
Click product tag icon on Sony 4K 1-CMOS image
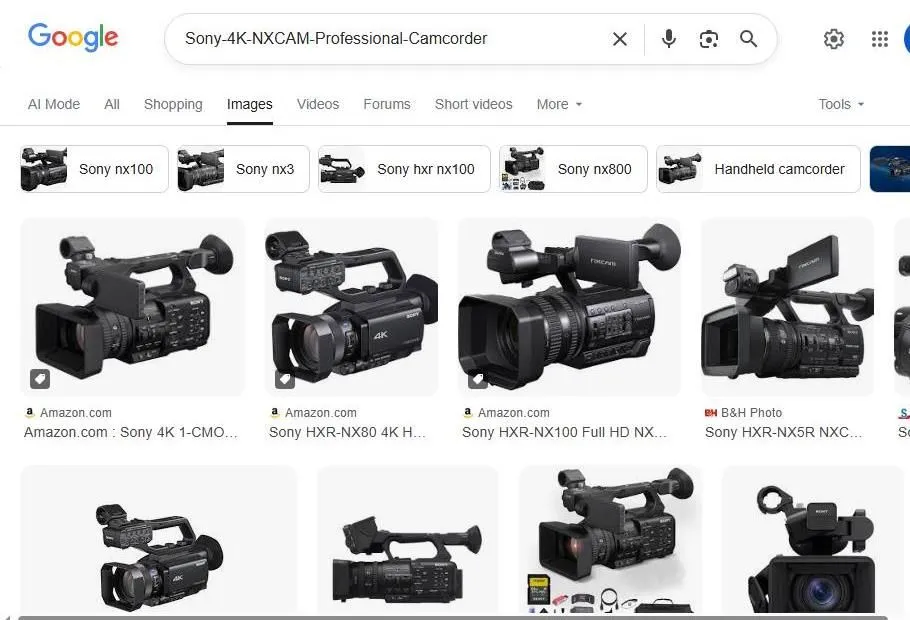pos(40,379)
